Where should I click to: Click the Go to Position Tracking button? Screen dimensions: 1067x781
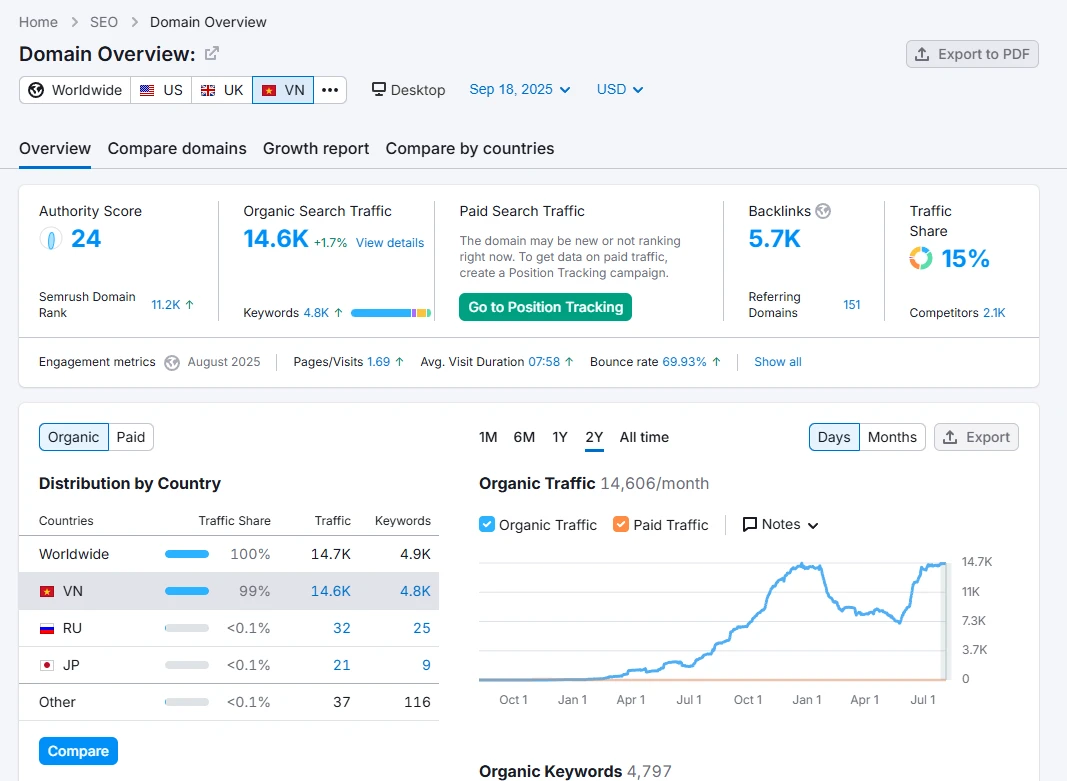[545, 307]
